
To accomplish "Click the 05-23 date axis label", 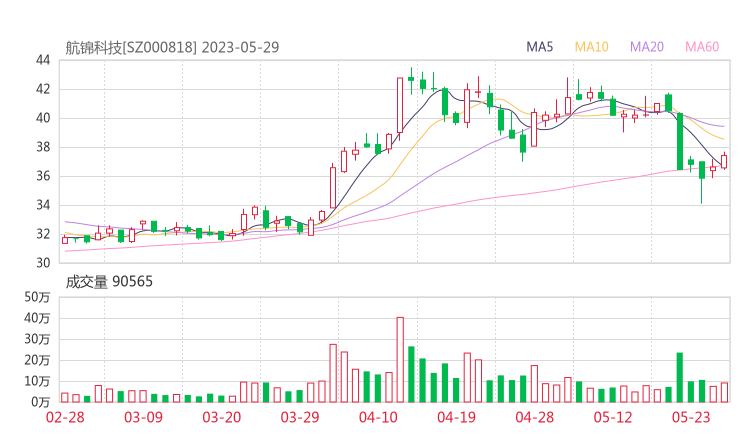I will [x=691, y=417].
